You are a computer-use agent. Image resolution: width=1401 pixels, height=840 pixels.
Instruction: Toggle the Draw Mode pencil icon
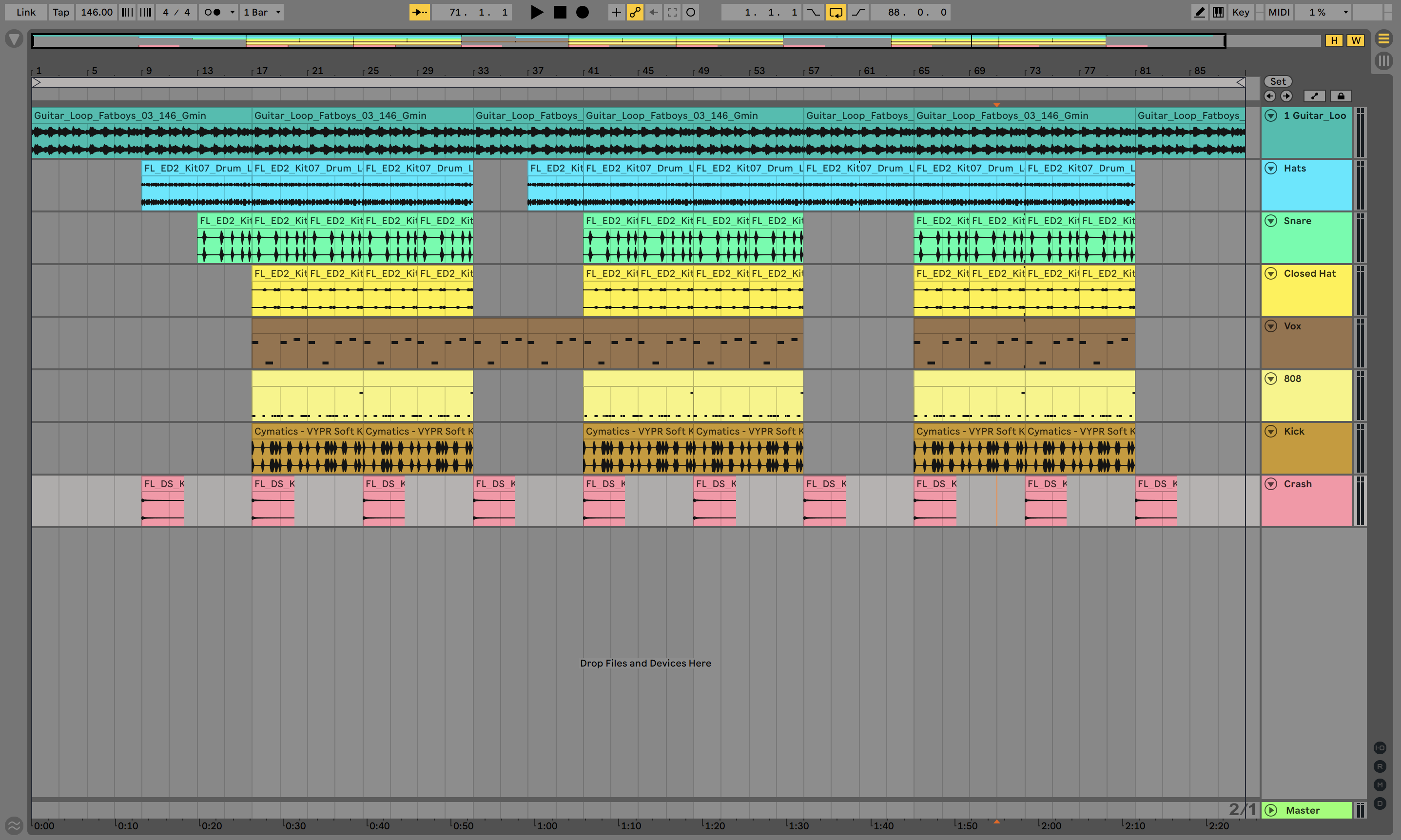[1199, 12]
